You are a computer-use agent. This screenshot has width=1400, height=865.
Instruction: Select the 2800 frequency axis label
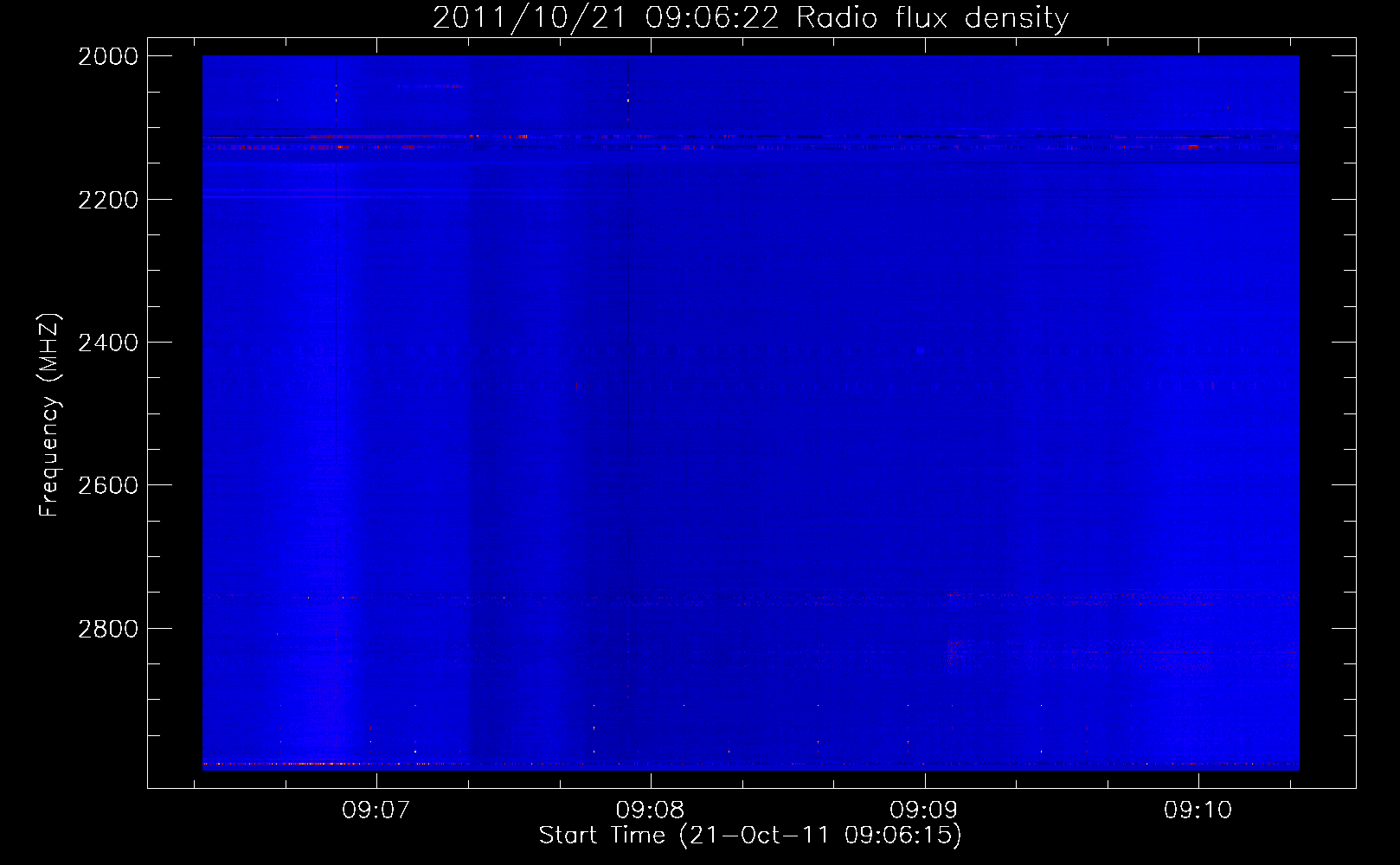click(108, 629)
